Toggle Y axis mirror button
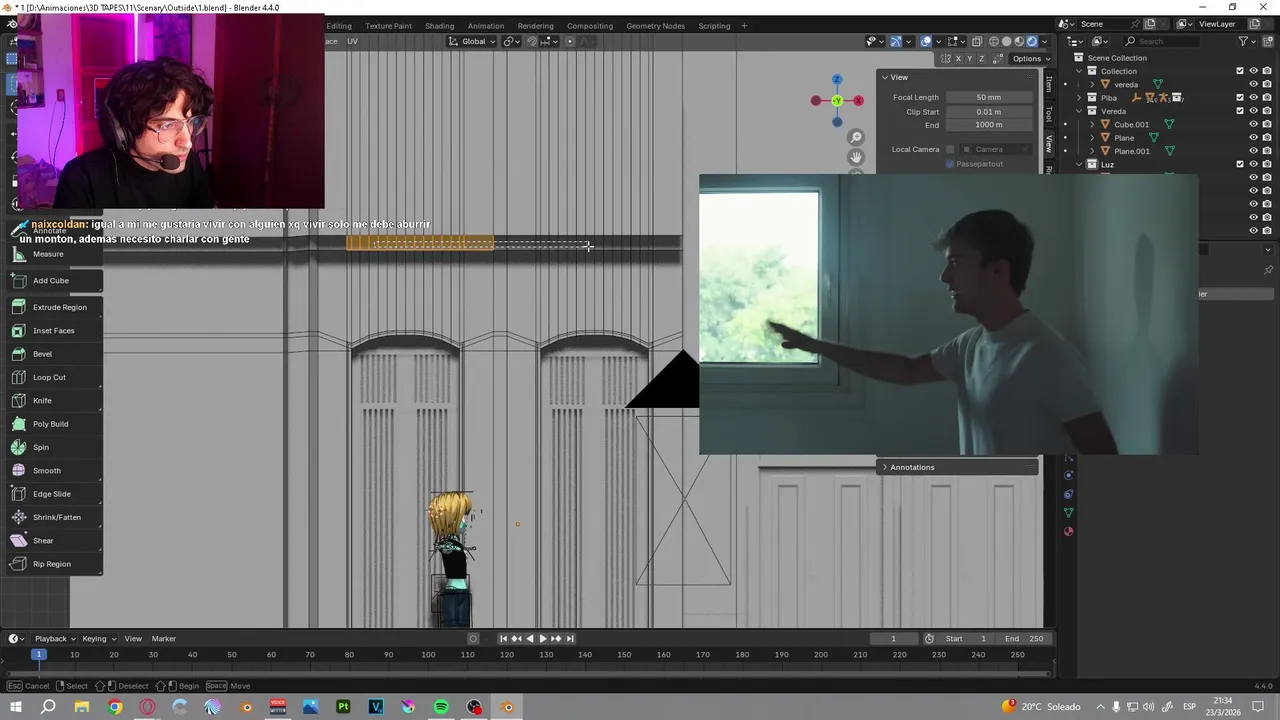Image resolution: width=1280 pixels, height=720 pixels. point(972,59)
